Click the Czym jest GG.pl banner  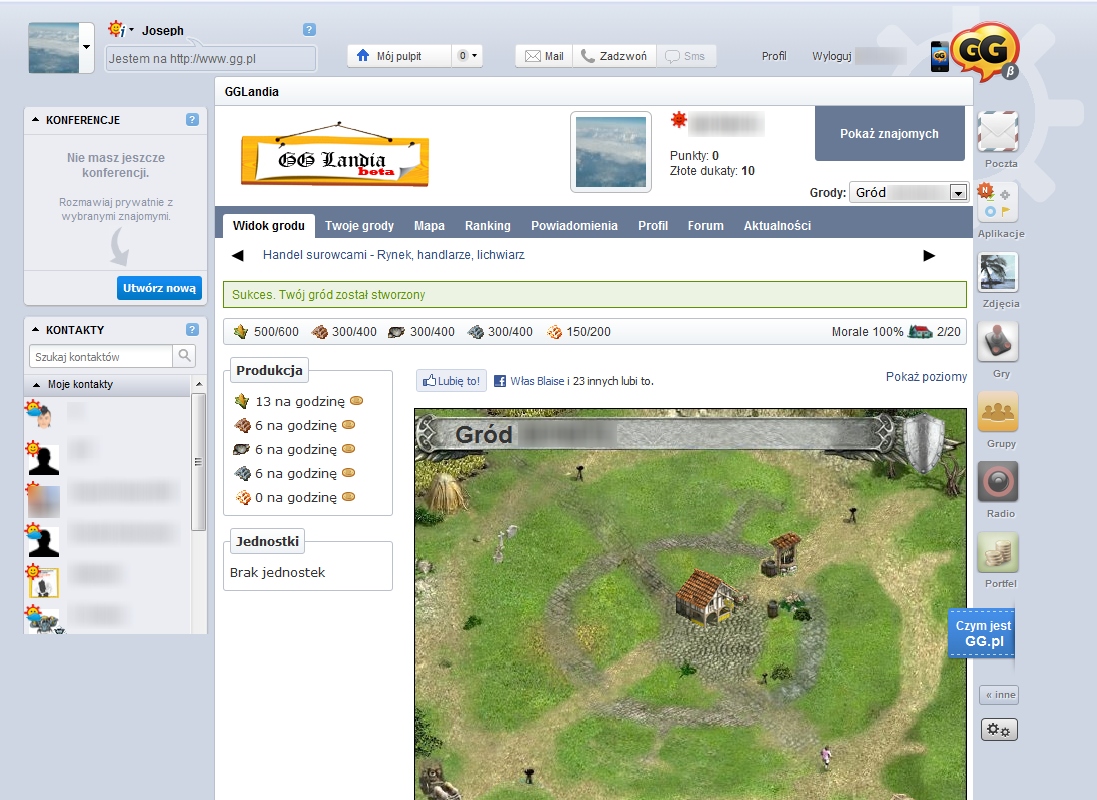coord(982,633)
